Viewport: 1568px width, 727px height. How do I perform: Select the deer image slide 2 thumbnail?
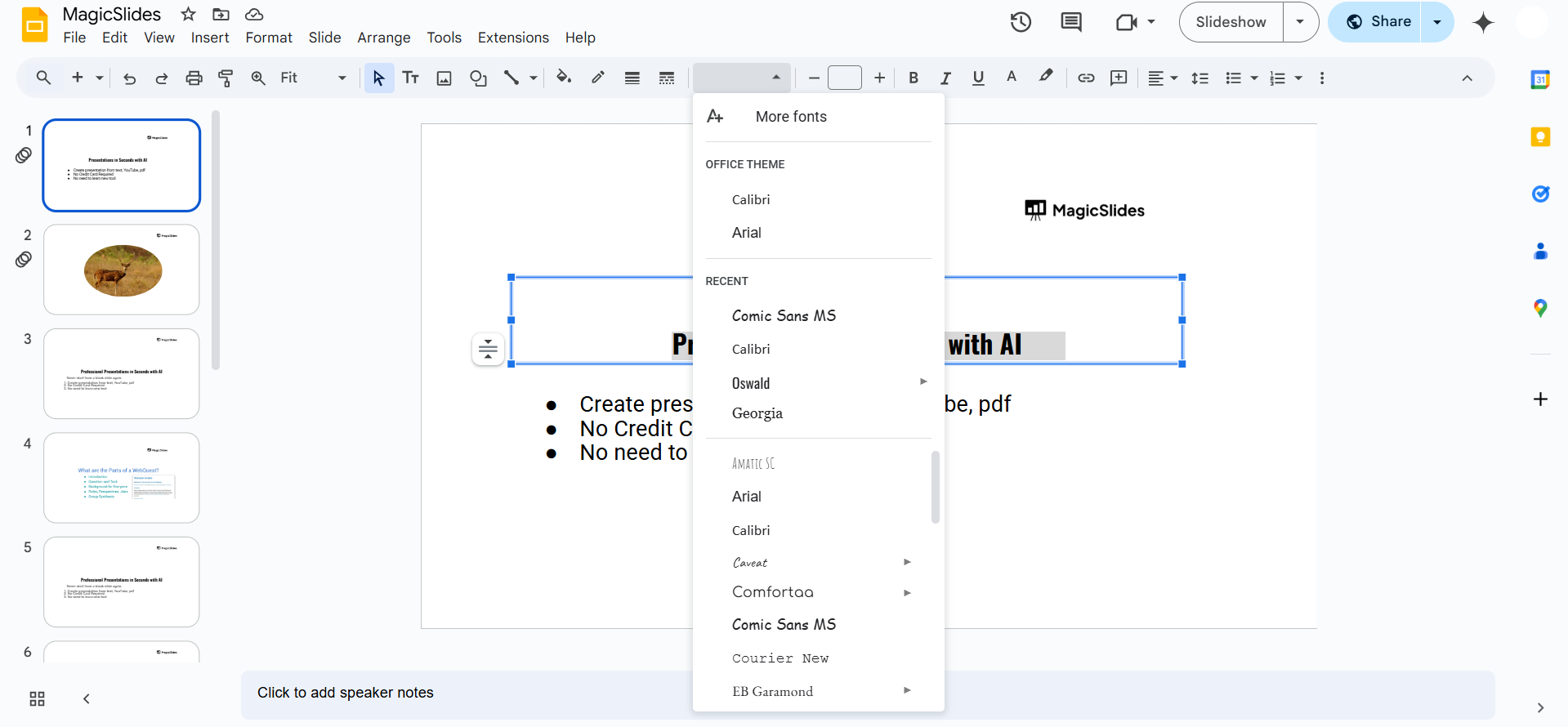pos(122,270)
